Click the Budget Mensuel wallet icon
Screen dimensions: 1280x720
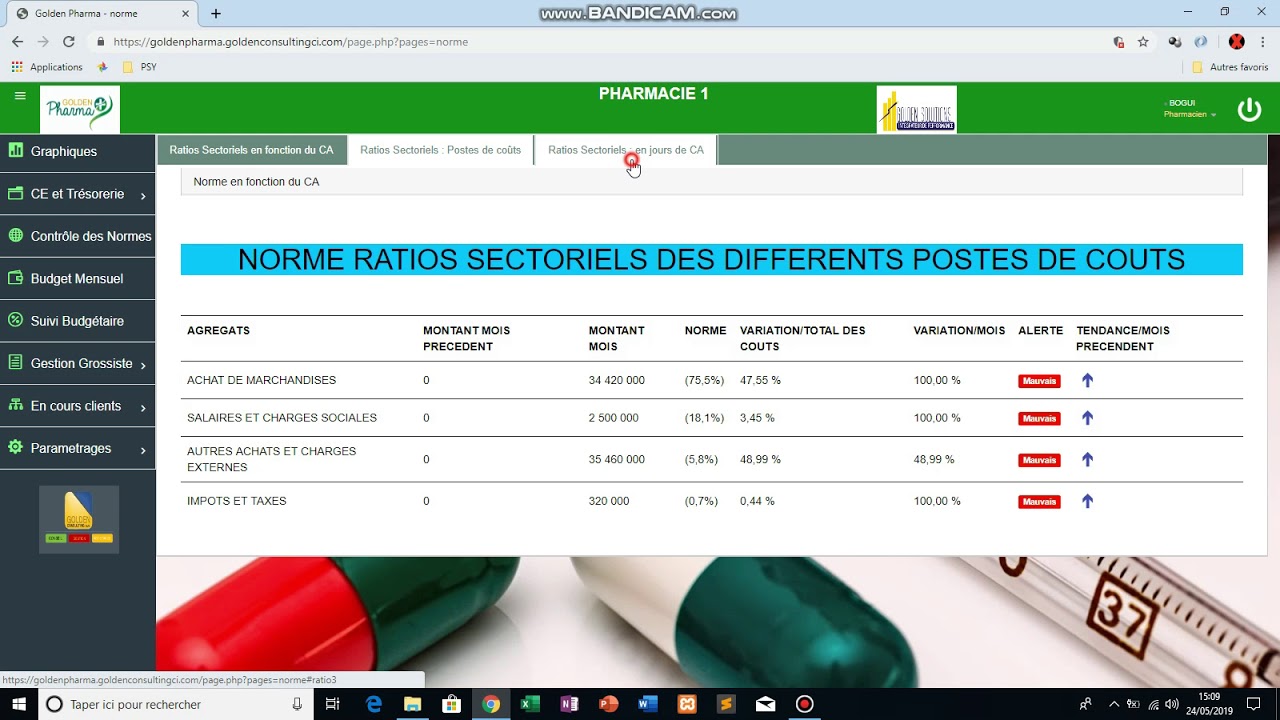point(15,278)
